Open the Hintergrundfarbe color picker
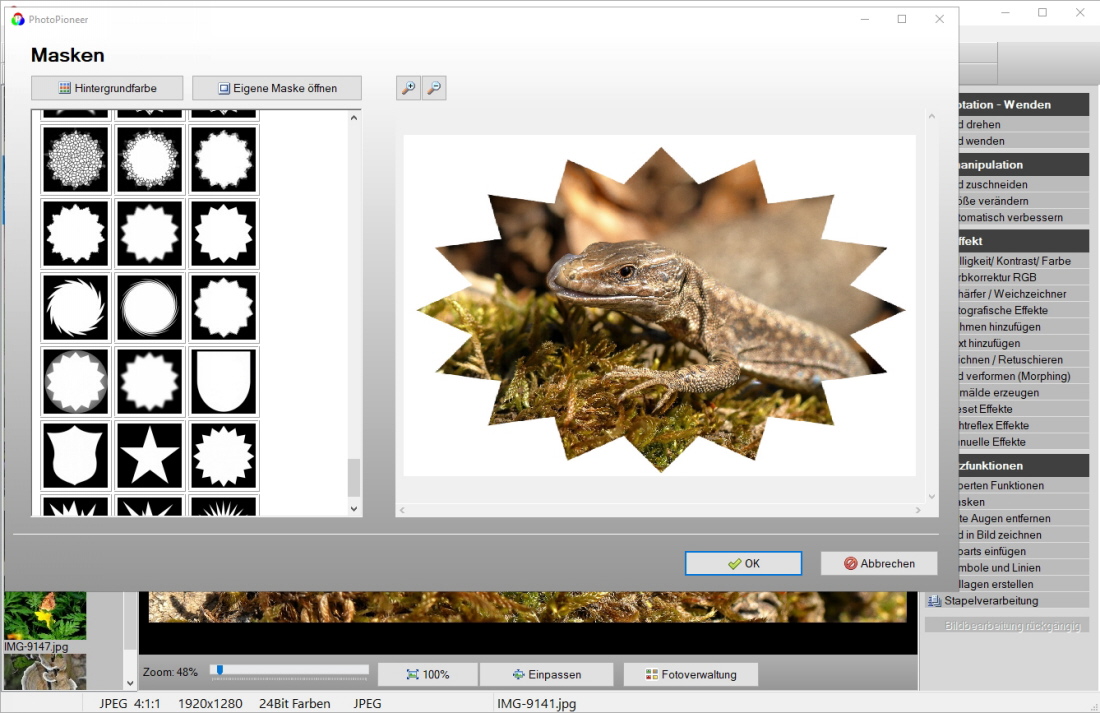Screen dimensions: 1100x713 [x=107, y=88]
